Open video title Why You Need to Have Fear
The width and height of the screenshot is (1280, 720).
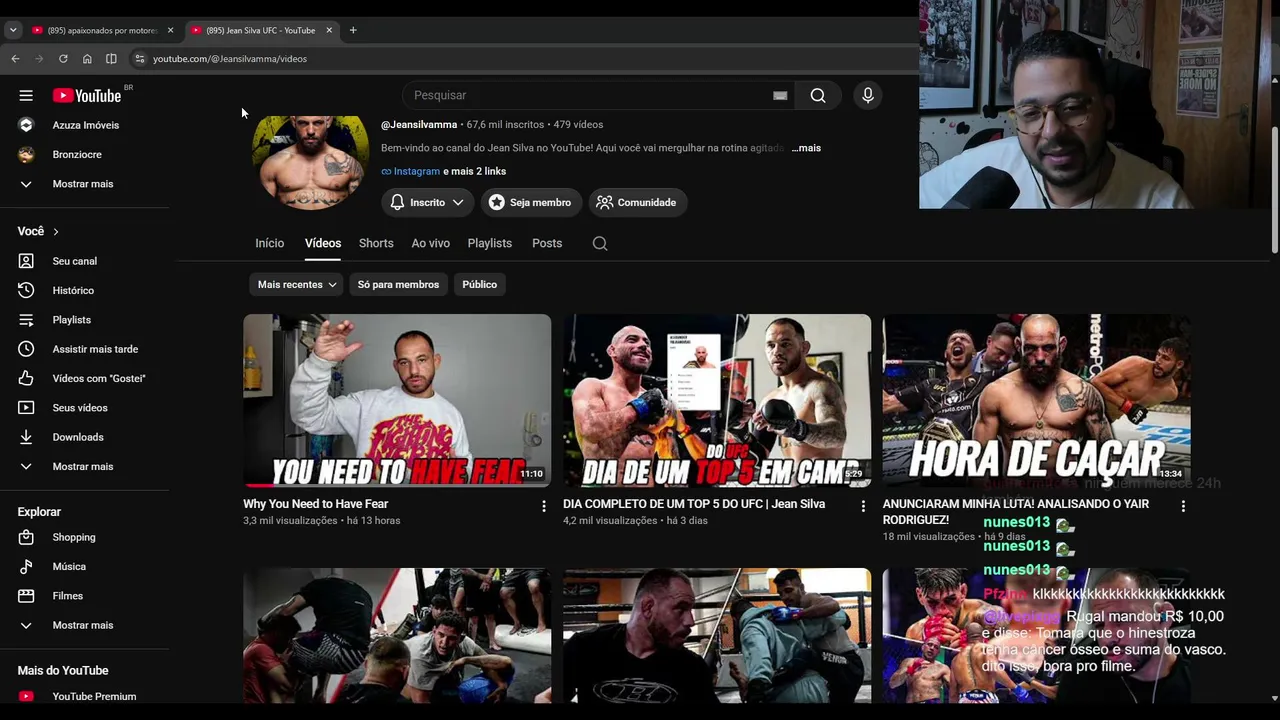pos(316,504)
